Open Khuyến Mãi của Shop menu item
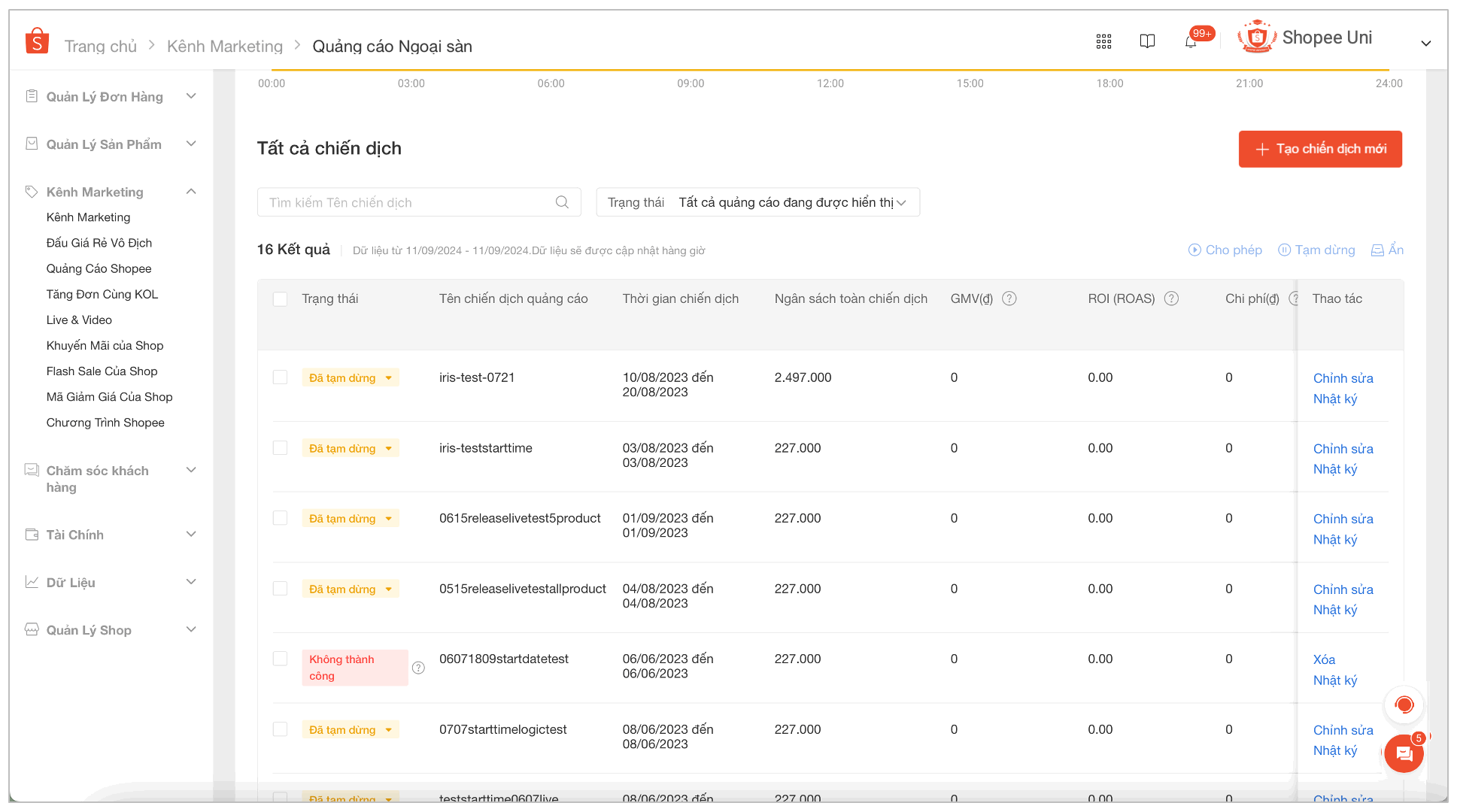 coord(105,345)
